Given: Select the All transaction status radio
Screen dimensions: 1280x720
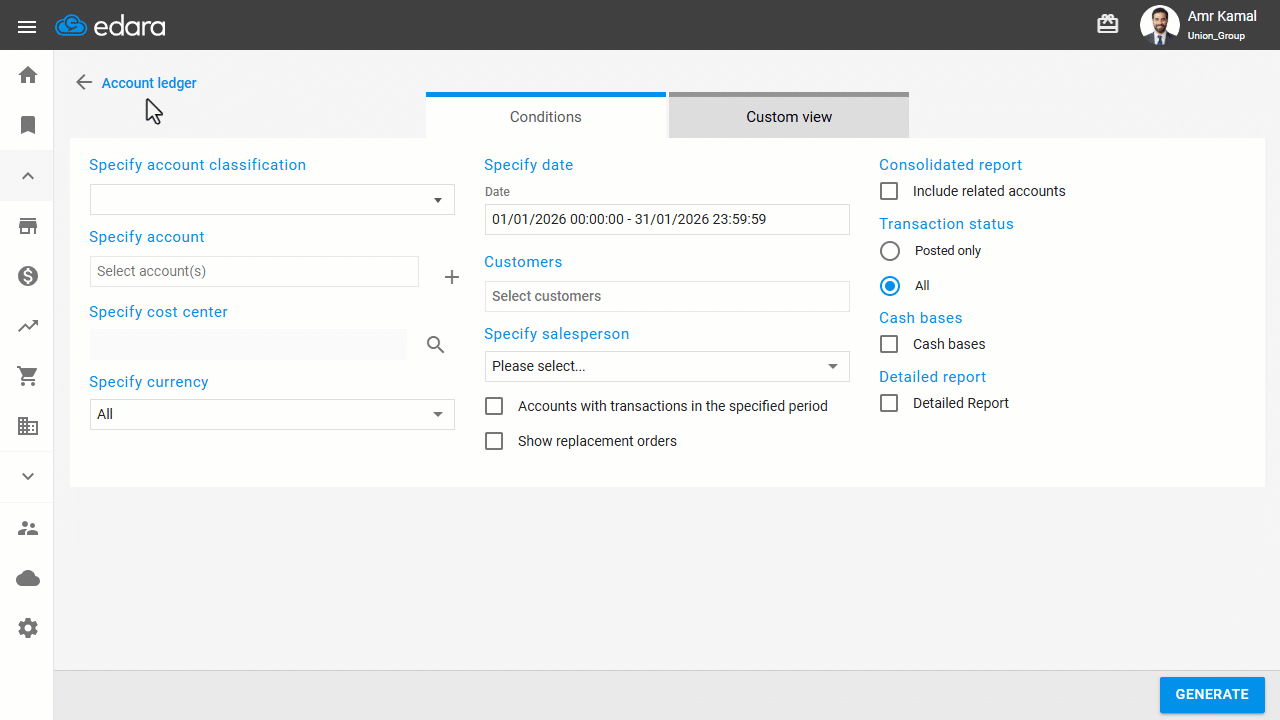Looking at the screenshot, I should (x=890, y=286).
